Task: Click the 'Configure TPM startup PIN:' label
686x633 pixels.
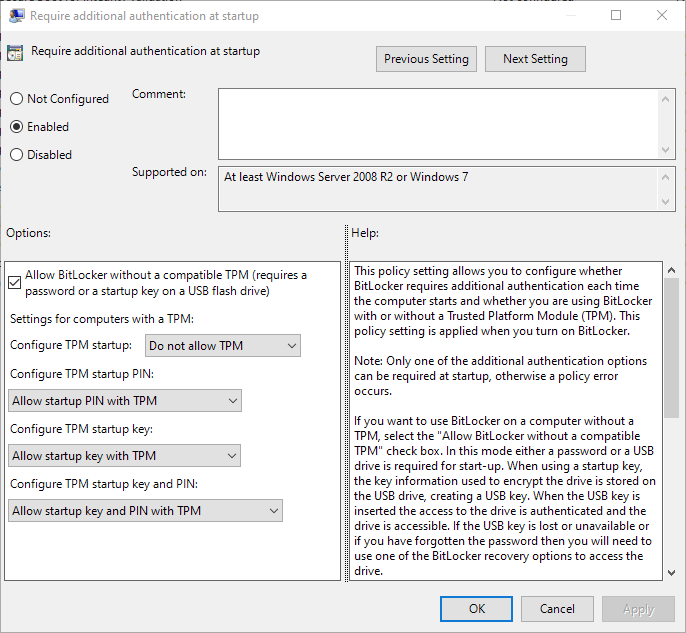Action: tap(82, 374)
